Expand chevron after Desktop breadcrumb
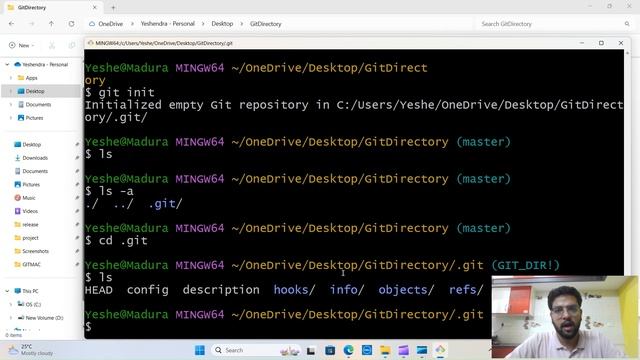 (242, 24)
